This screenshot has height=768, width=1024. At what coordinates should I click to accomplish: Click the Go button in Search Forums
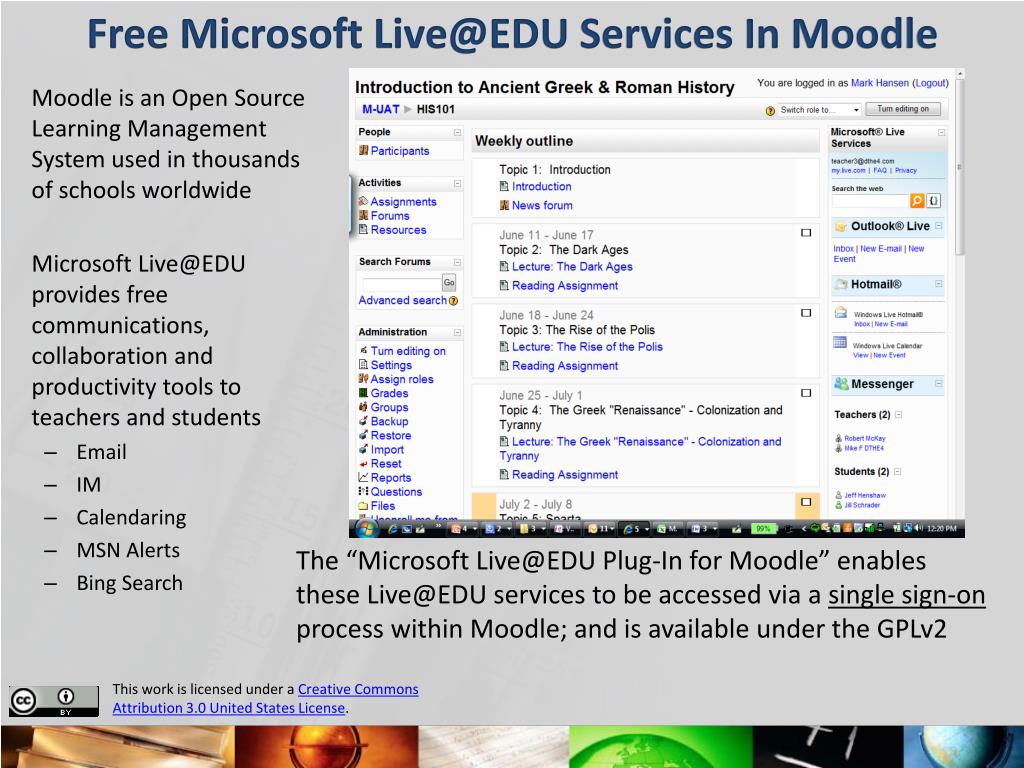pyautogui.click(x=449, y=283)
